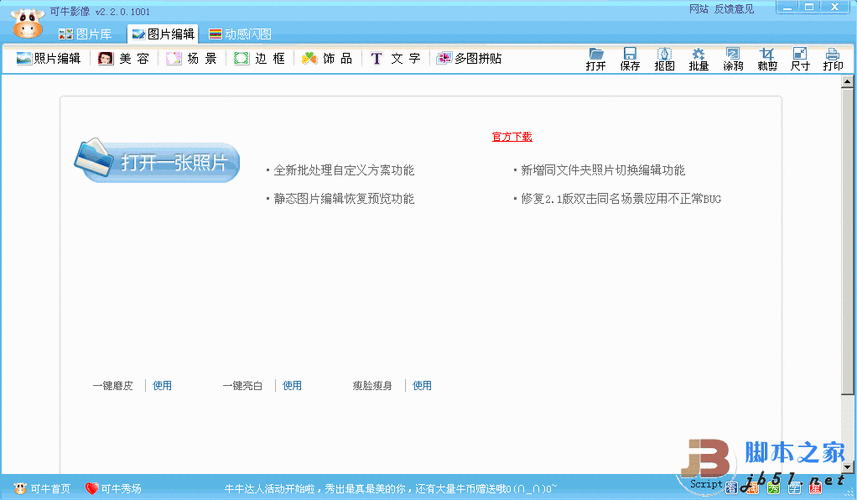
Task: Click the 全新批处理自定义方案功能 text
Action: (x=344, y=170)
